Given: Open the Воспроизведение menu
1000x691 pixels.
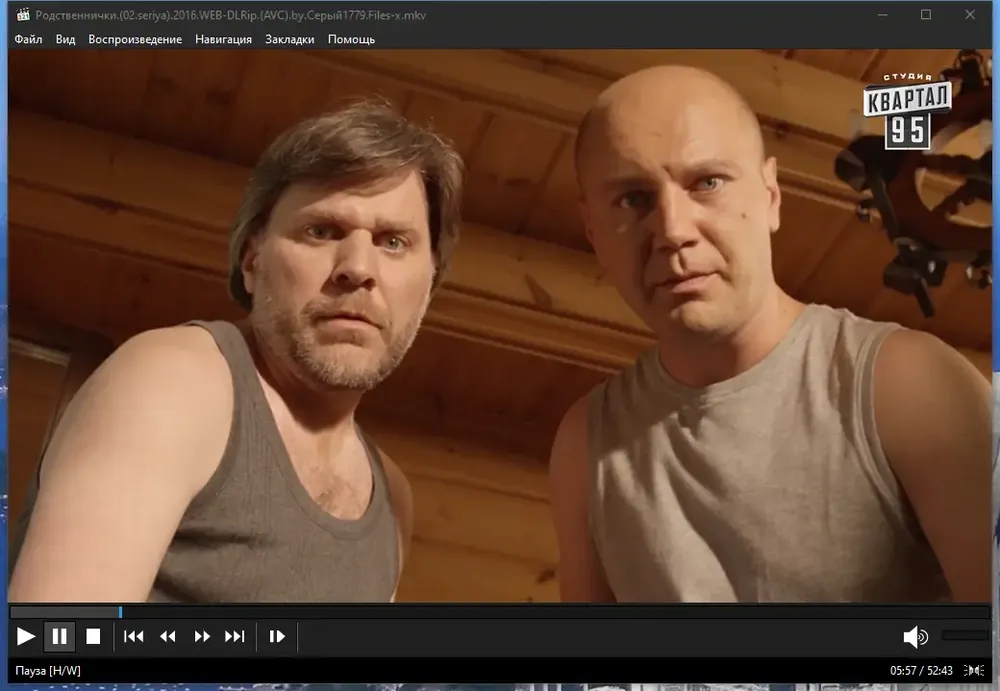Looking at the screenshot, I should click(x=135, y=39).
